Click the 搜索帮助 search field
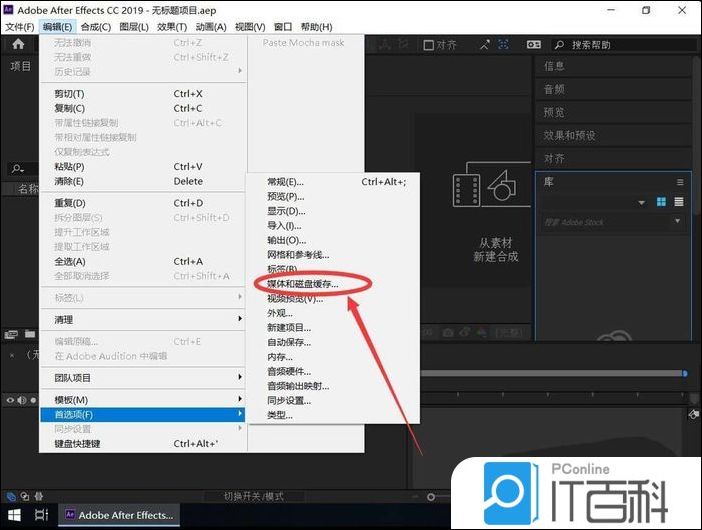This screenshot has width=702, height=530. coord(620,45)
